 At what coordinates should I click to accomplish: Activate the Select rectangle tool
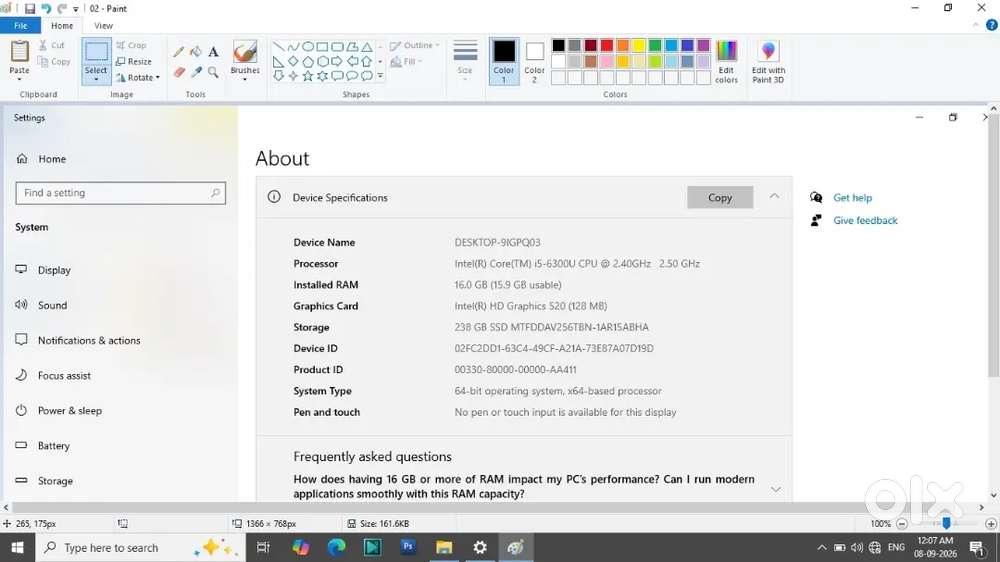(96, 52)
